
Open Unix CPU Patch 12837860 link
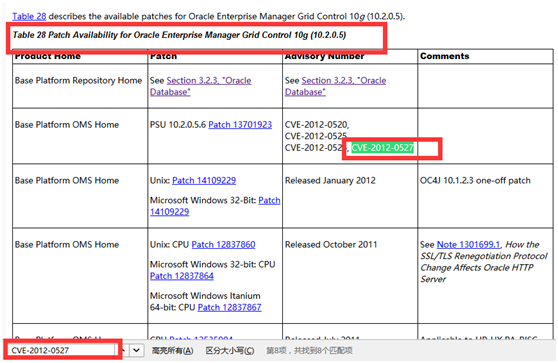pos(223,244)
